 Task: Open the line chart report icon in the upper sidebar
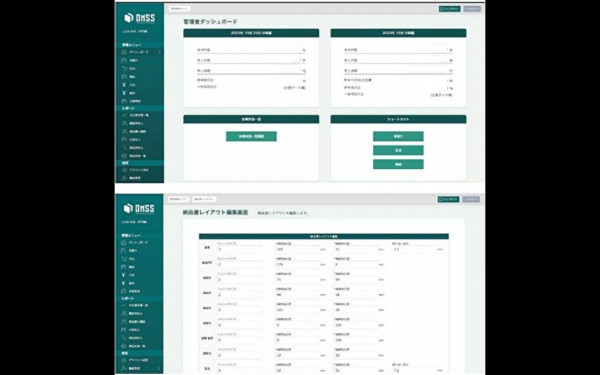coord(124,115)
